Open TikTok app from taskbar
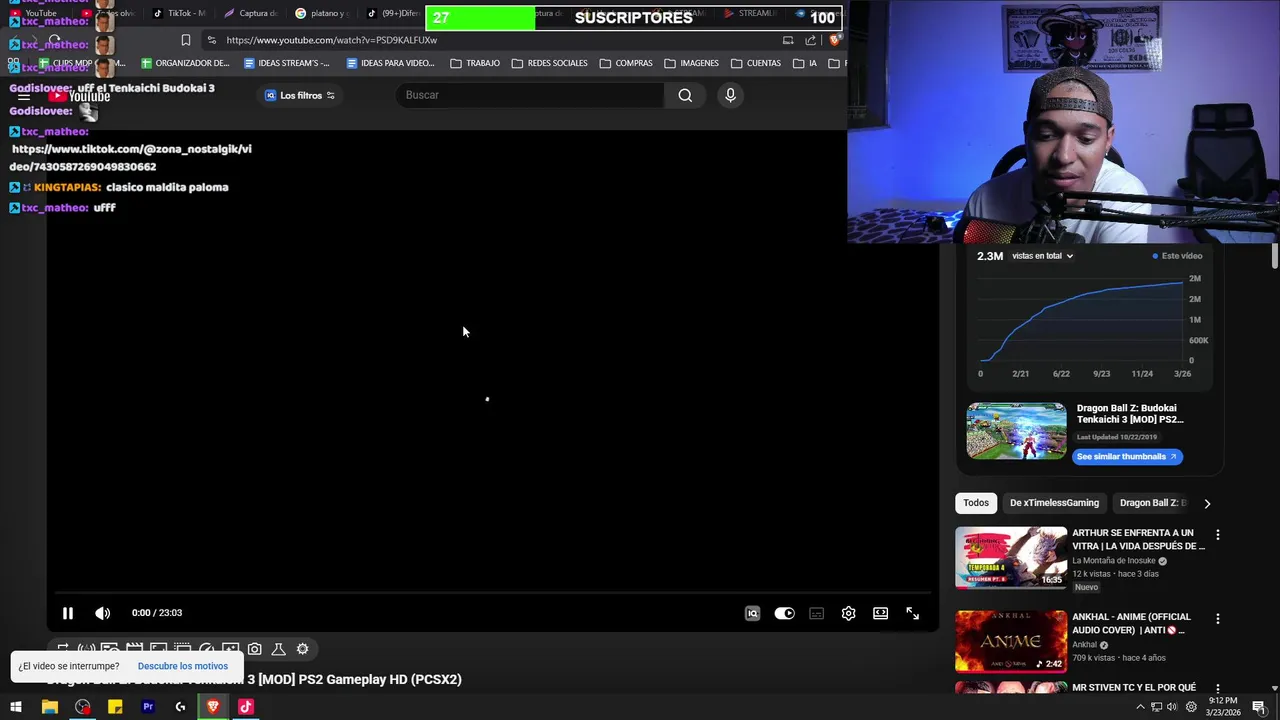 [246, 707]
